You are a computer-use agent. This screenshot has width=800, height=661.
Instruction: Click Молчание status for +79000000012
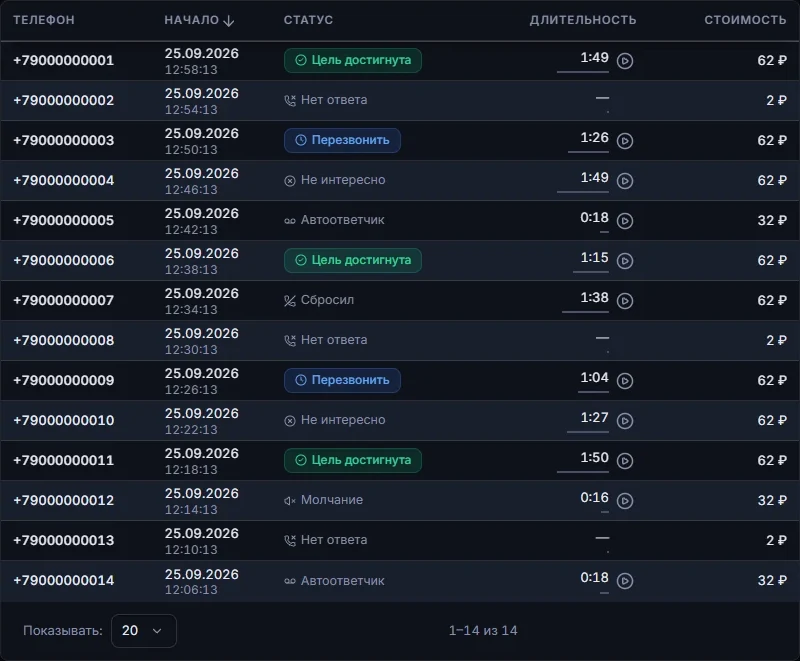(x=323, y=500)
